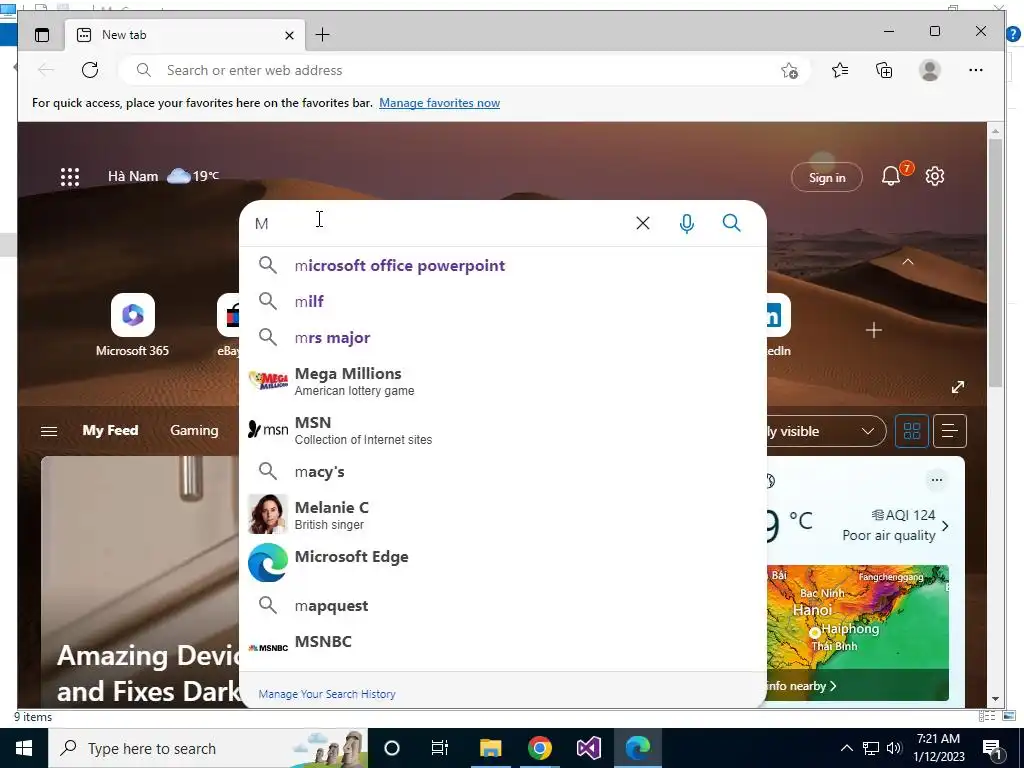The height and width of the screenshot is (768, 1024).
Task: Open the Collections icon
Action: click(x=884, y=70)
